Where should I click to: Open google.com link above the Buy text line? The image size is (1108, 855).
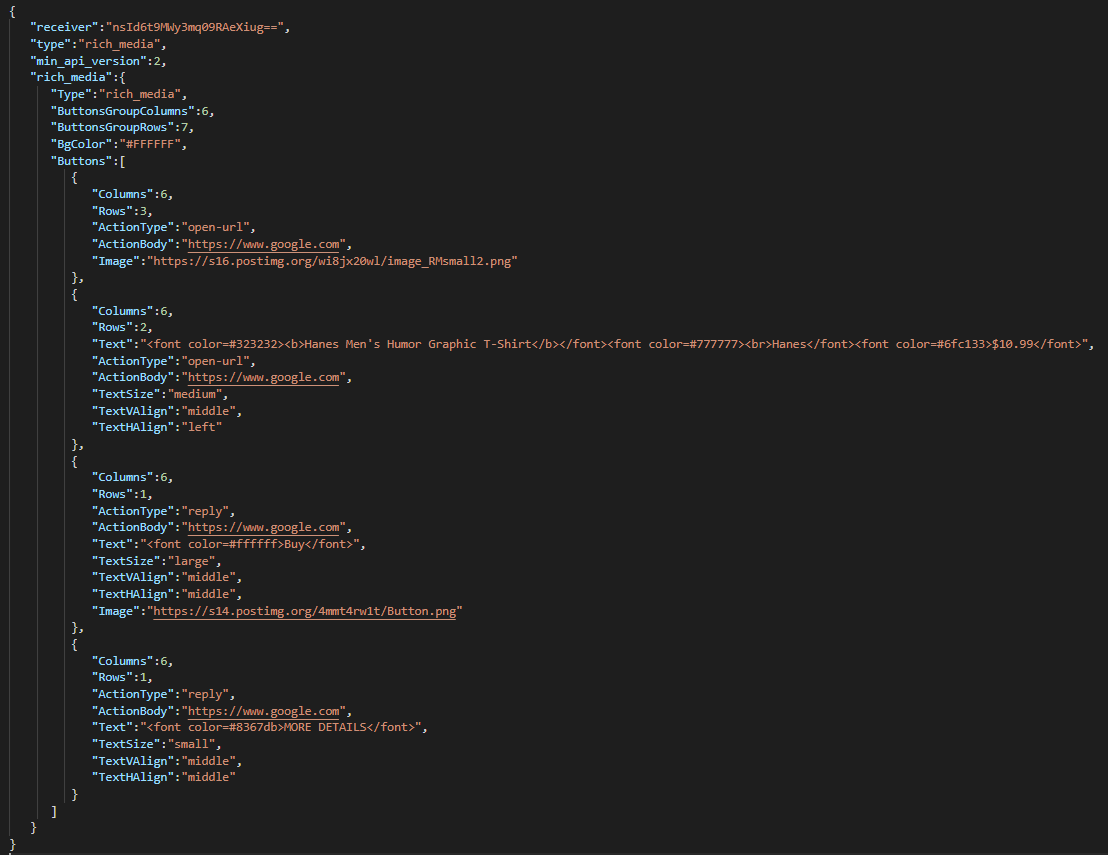coord(264,527)
